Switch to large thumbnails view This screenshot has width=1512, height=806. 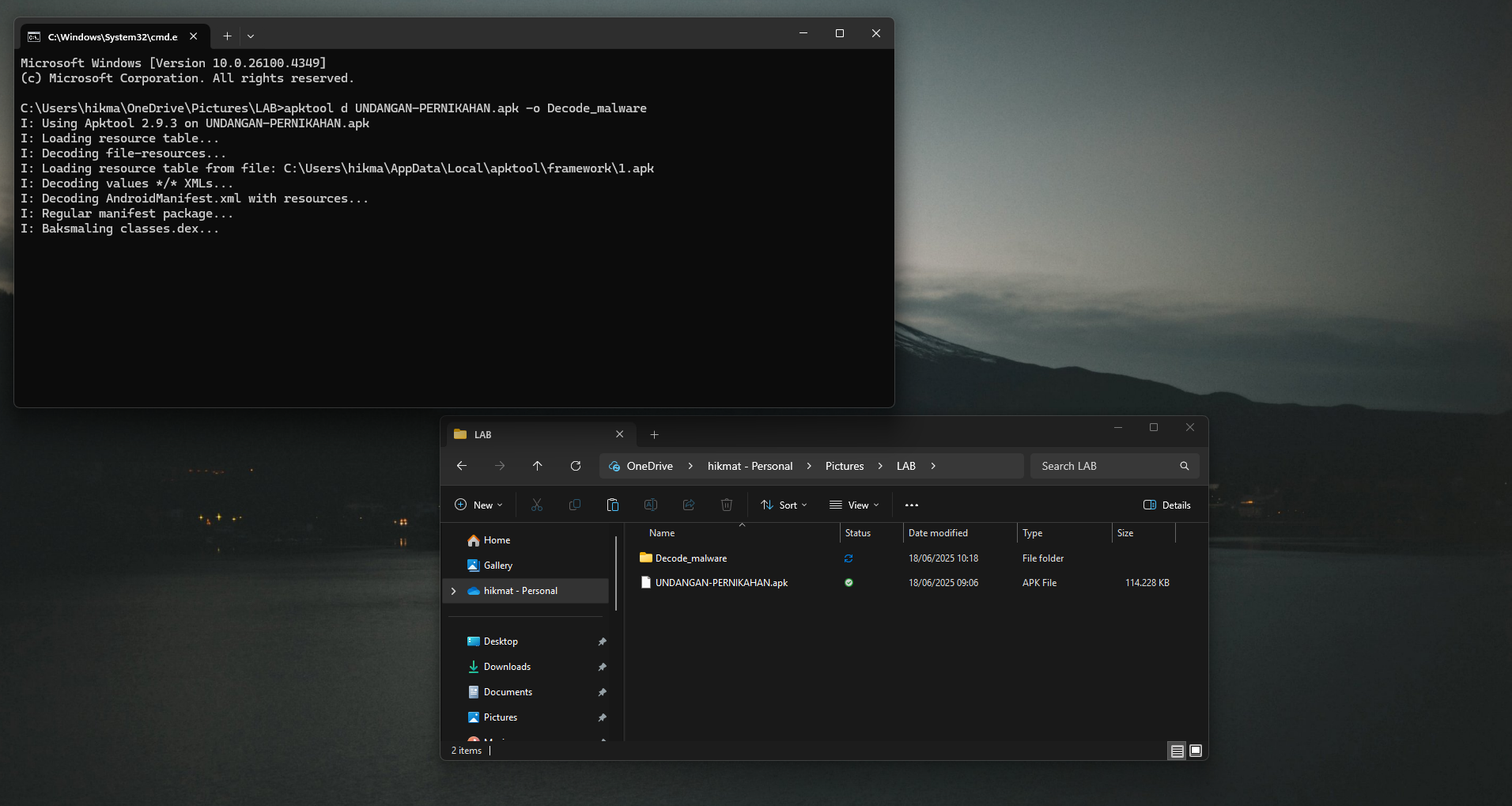[1195, 750]
